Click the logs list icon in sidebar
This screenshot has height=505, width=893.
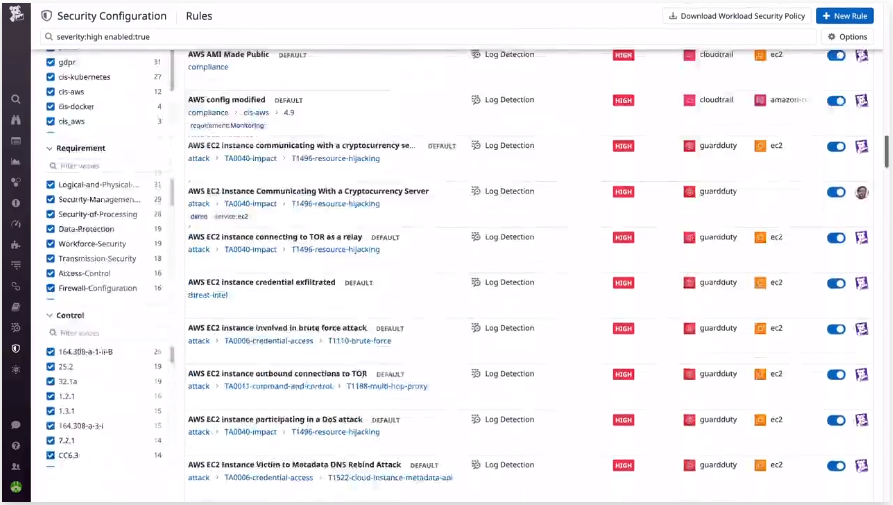pos(16,265)
